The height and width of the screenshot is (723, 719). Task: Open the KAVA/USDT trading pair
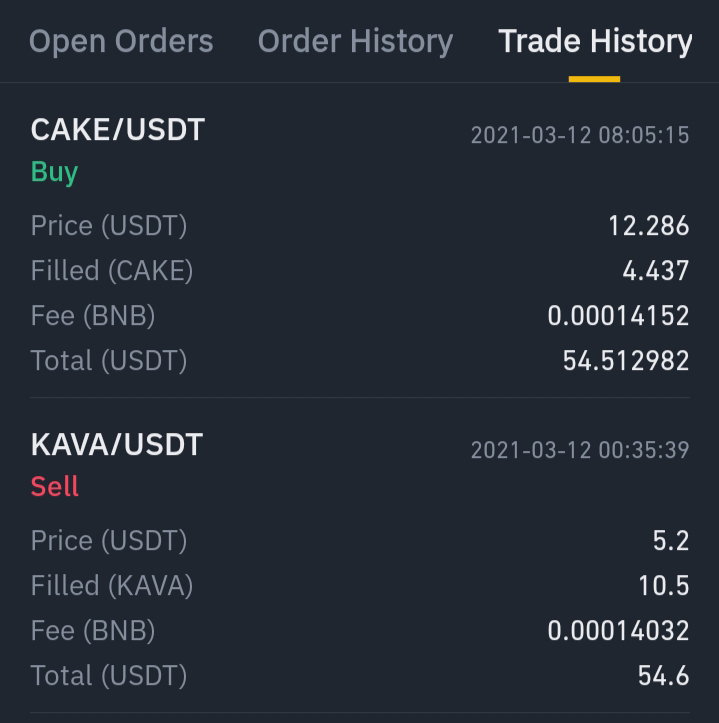117,444
